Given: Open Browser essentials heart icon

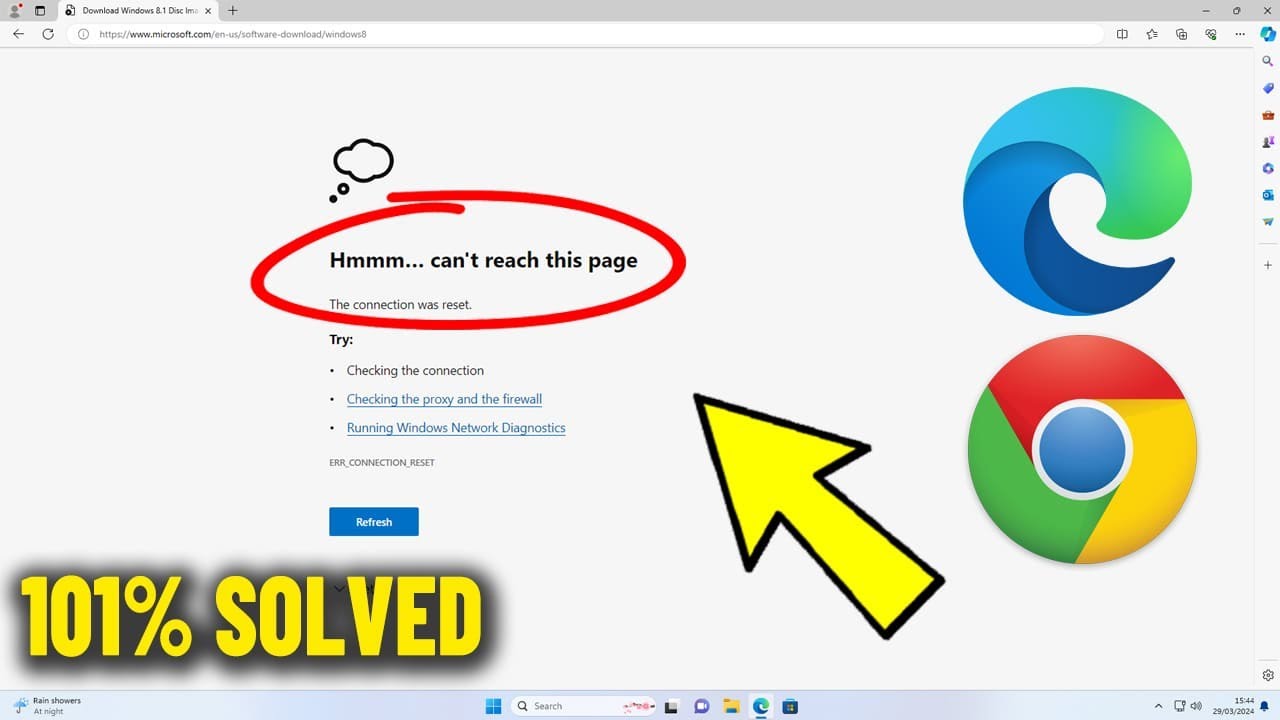Looking at the screenshot, I should 1211,34.
